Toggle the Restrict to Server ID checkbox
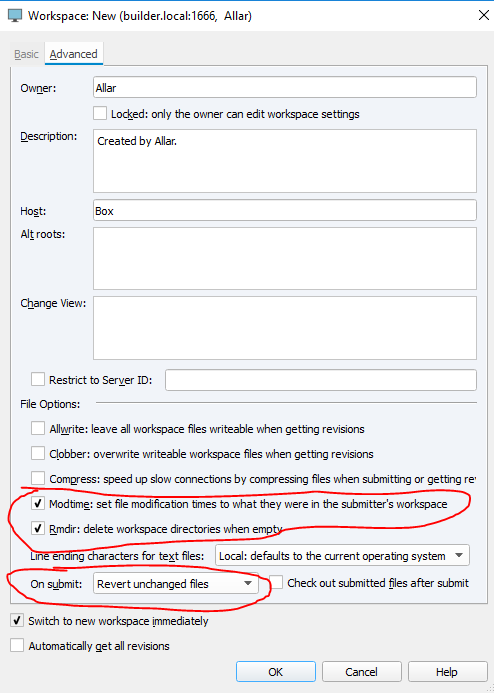The image size is (494, 693). 38,379
